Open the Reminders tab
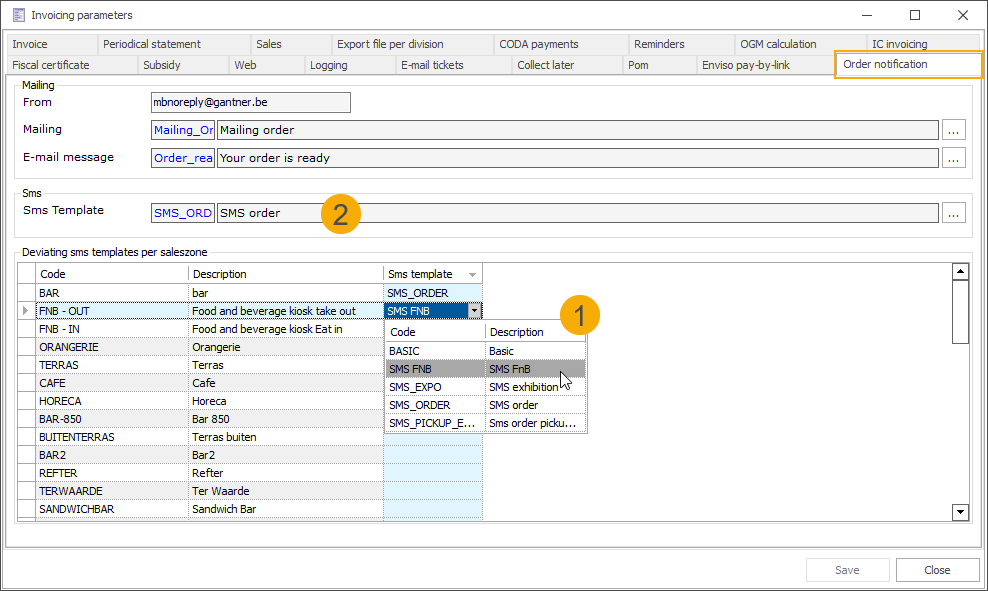The width and height of the screenshot is (988, 591). tap(659, 44)
